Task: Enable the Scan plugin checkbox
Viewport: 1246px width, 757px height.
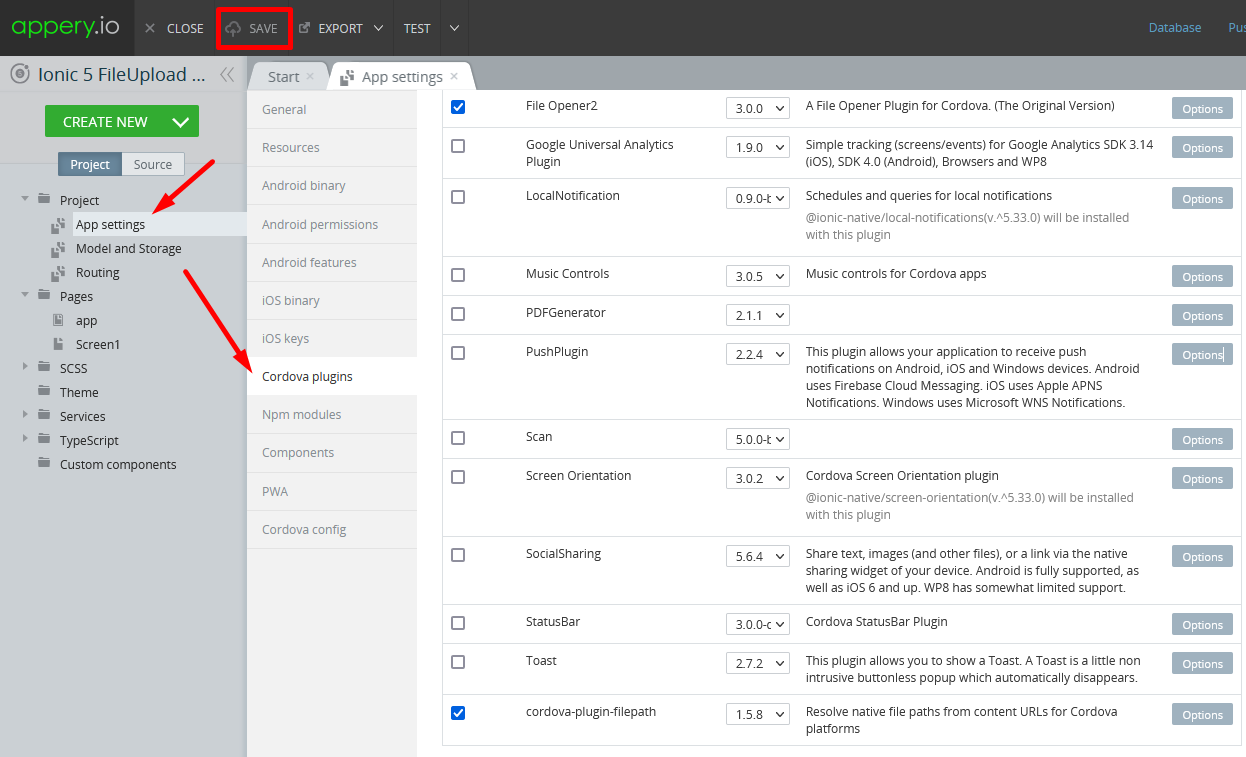Action: click(x=458, y=438)
